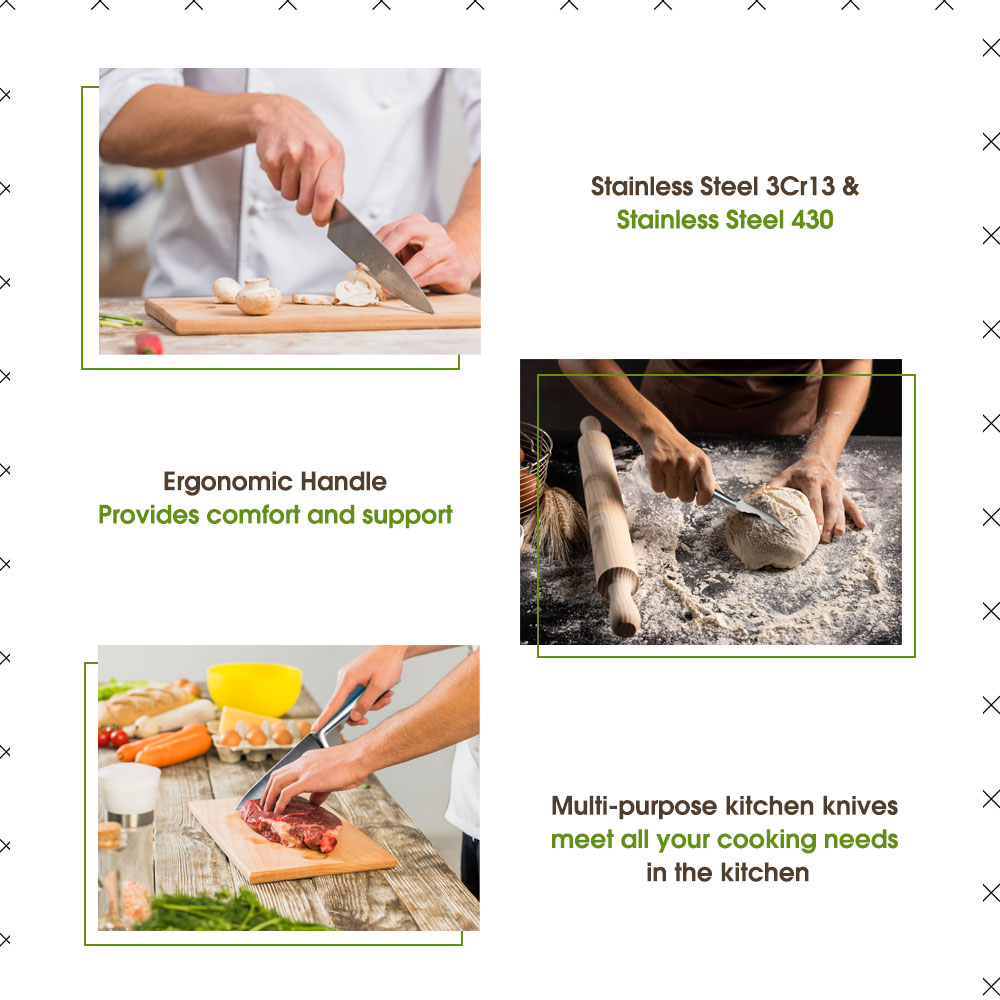Click the raw steak on cutting board
1000x1000 pixels.
pyautogui.click(x=292, y=823)
